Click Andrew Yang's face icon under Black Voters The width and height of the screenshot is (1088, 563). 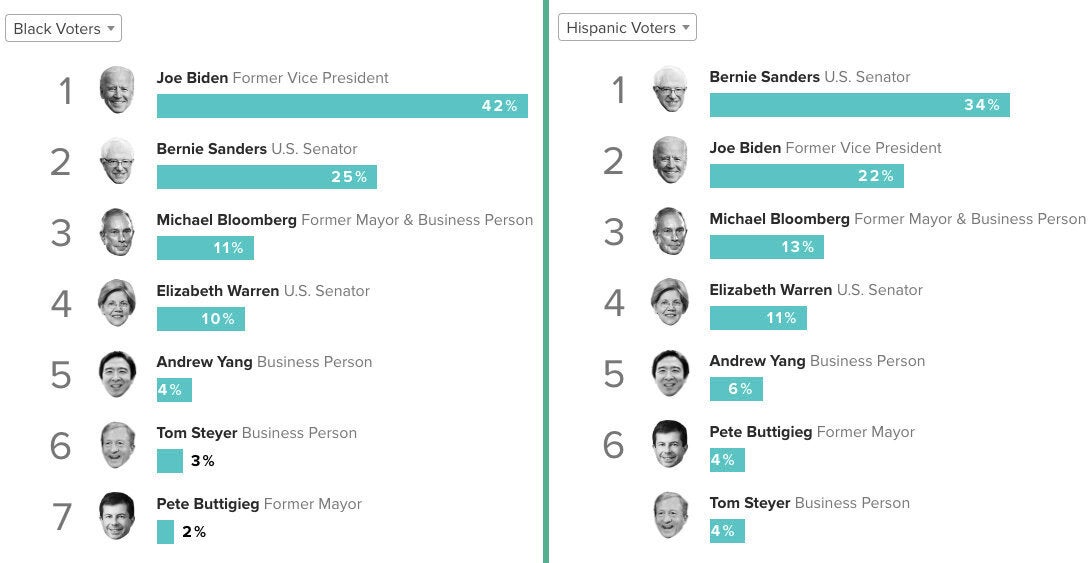(117, 374)
